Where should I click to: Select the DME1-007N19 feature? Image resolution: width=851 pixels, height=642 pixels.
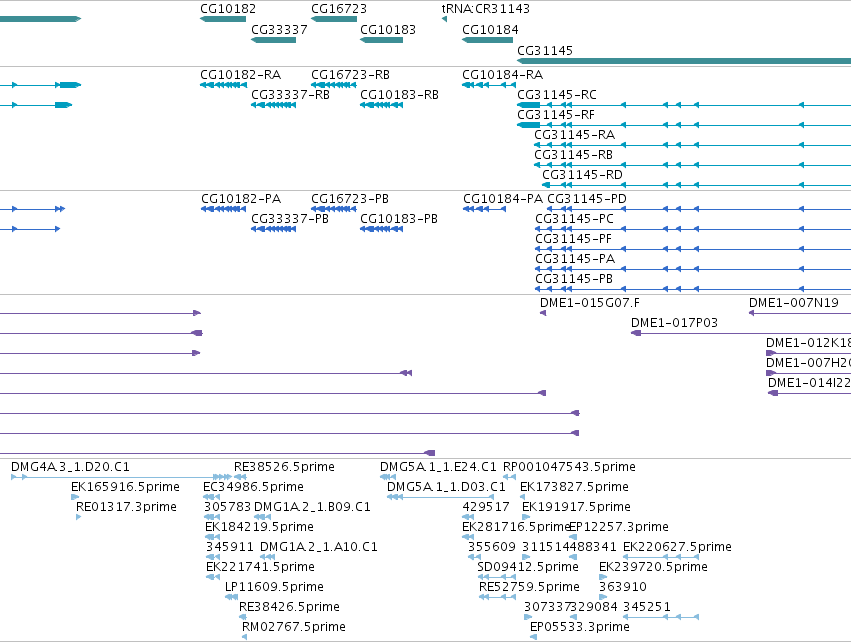coord(800,313)
